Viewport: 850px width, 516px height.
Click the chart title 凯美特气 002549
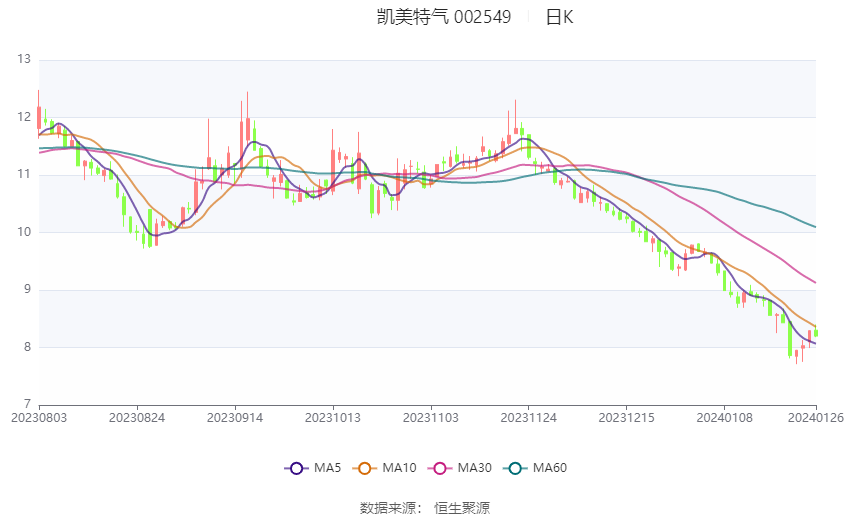[444, 17]
